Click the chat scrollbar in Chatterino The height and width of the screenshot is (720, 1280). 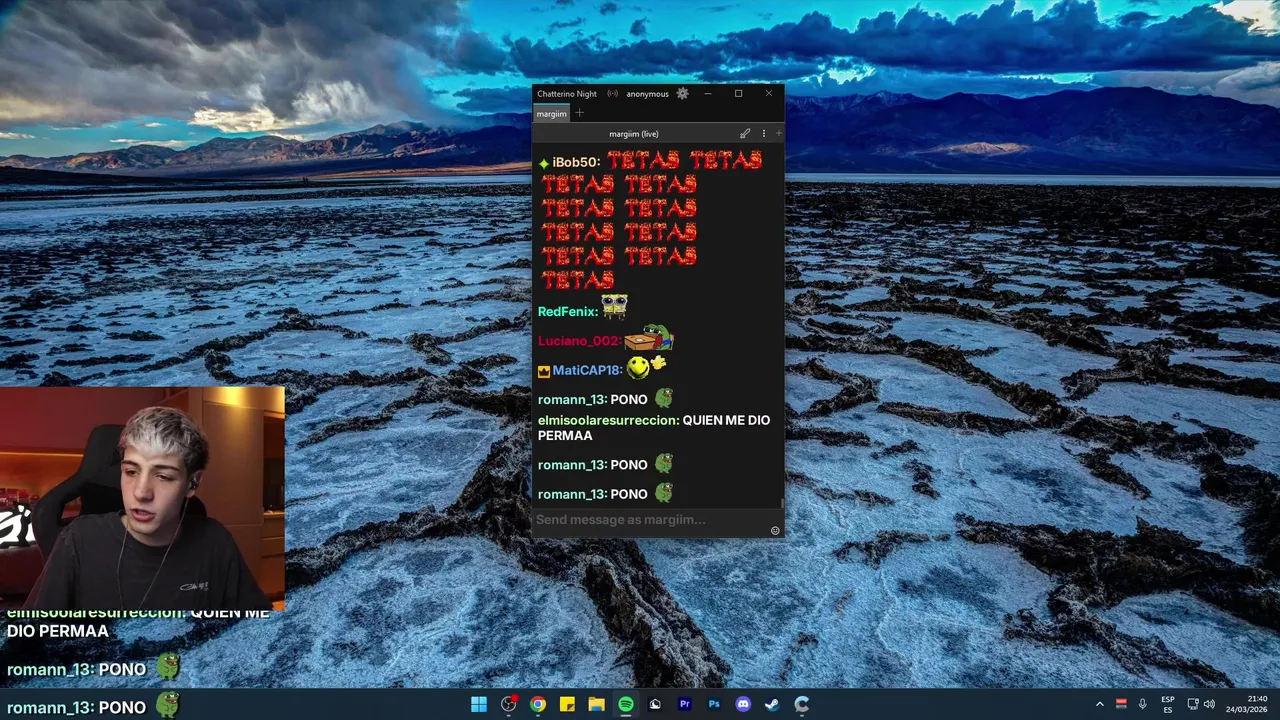782,503
